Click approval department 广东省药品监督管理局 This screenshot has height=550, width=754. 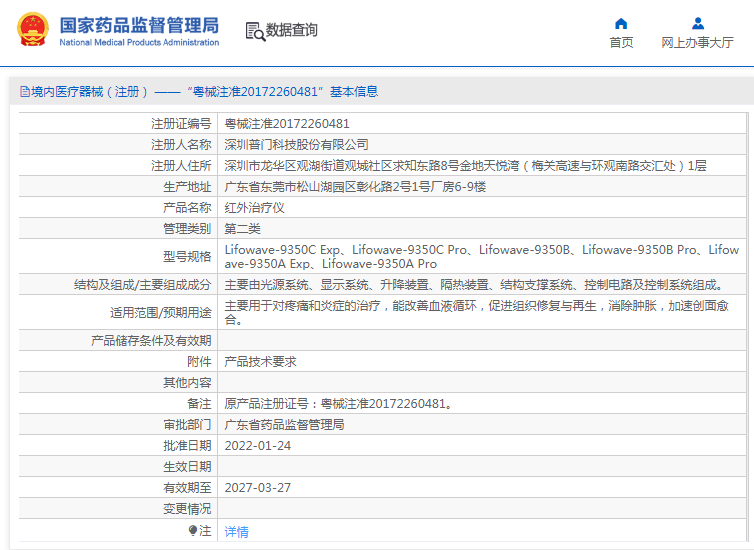(284, 424)
